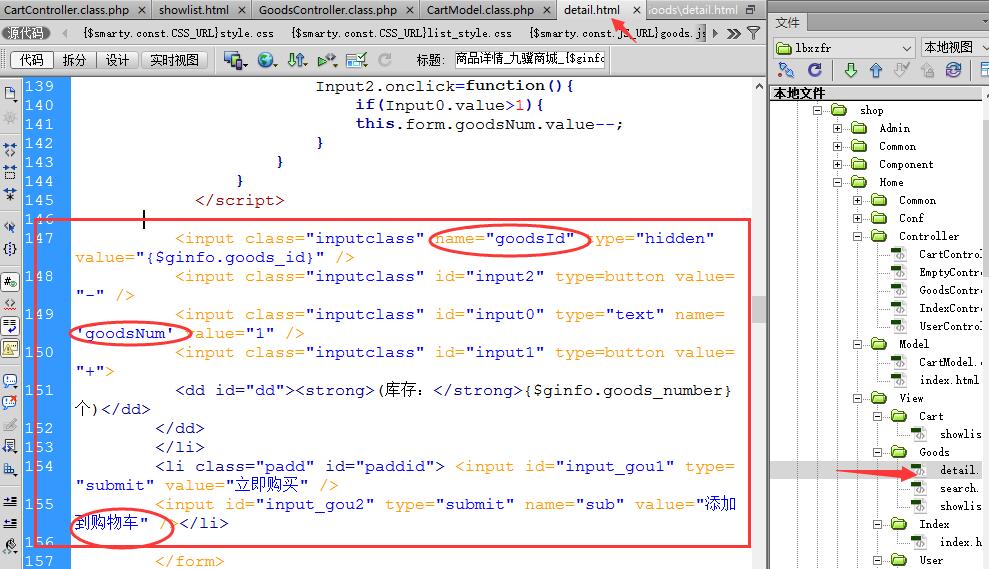Switch to Design view button
The image size is (989, 569).
click(117, 60)
